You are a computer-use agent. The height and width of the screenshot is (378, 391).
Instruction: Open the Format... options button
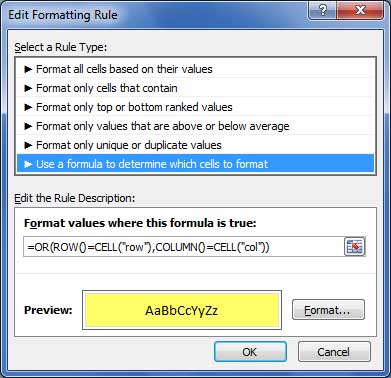pos(328,310)
